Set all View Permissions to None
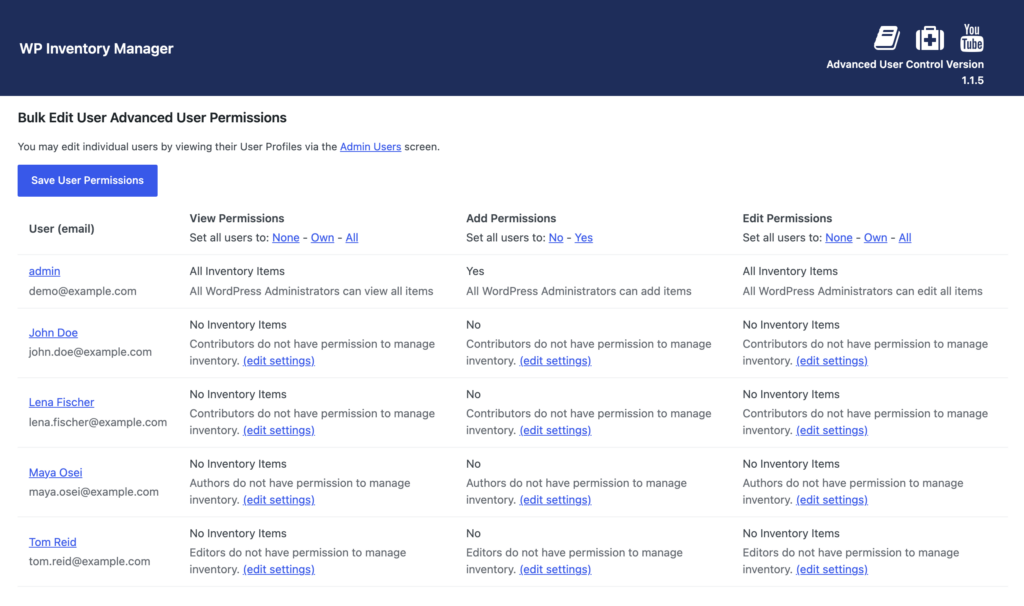This screenshot has height=606, width=1024. coord(285,238)
